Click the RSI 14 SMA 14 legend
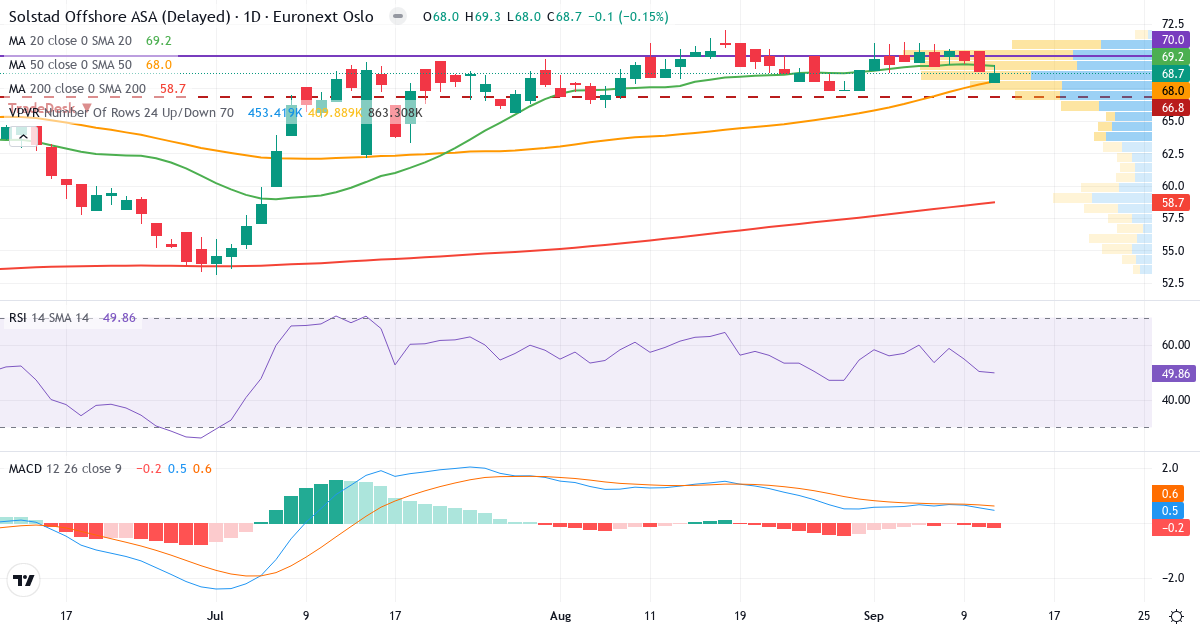This screenshot has width=1200, height=630. coord(49,318)
